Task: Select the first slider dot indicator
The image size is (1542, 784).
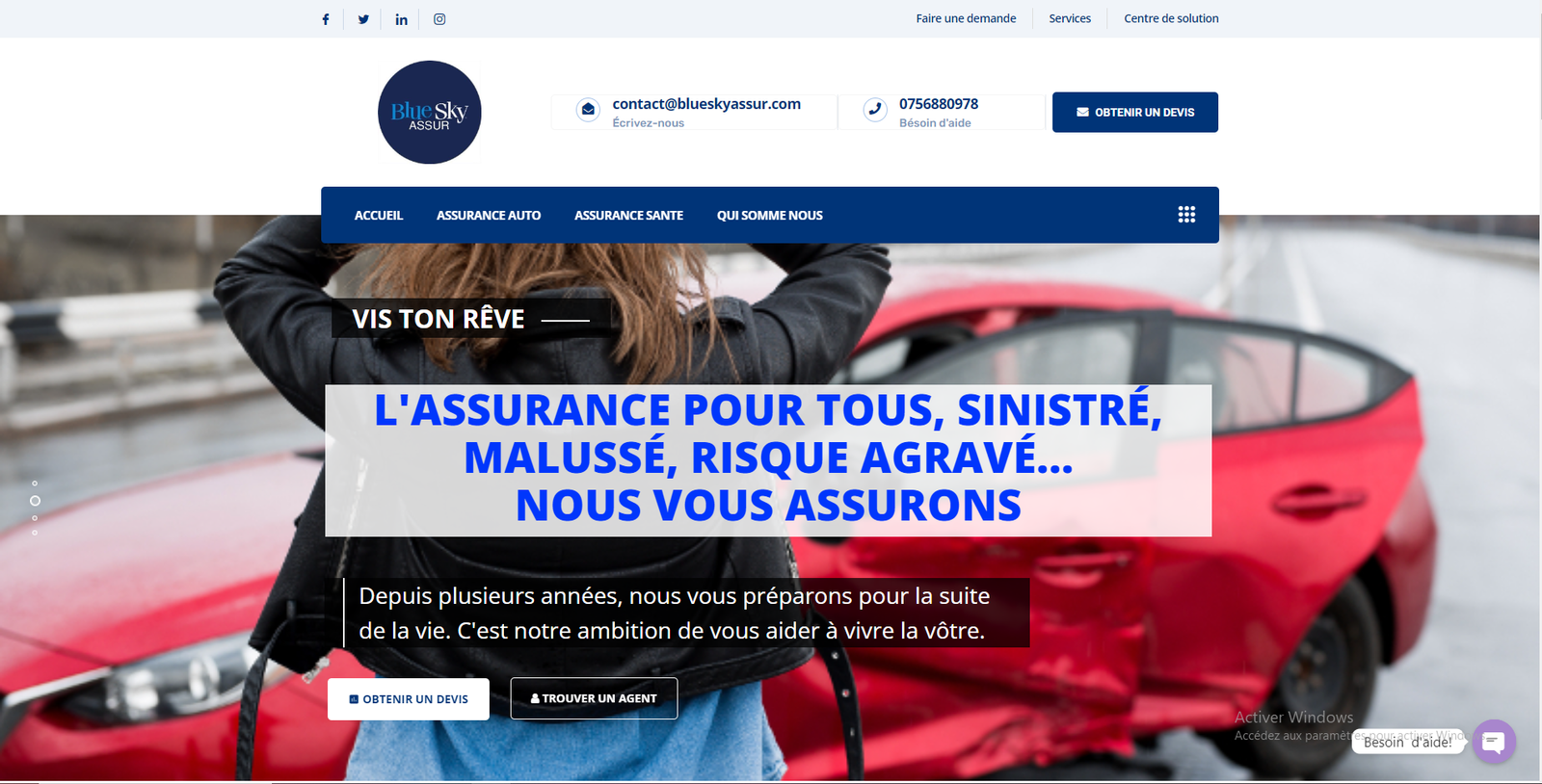Action: click(35, 483)
